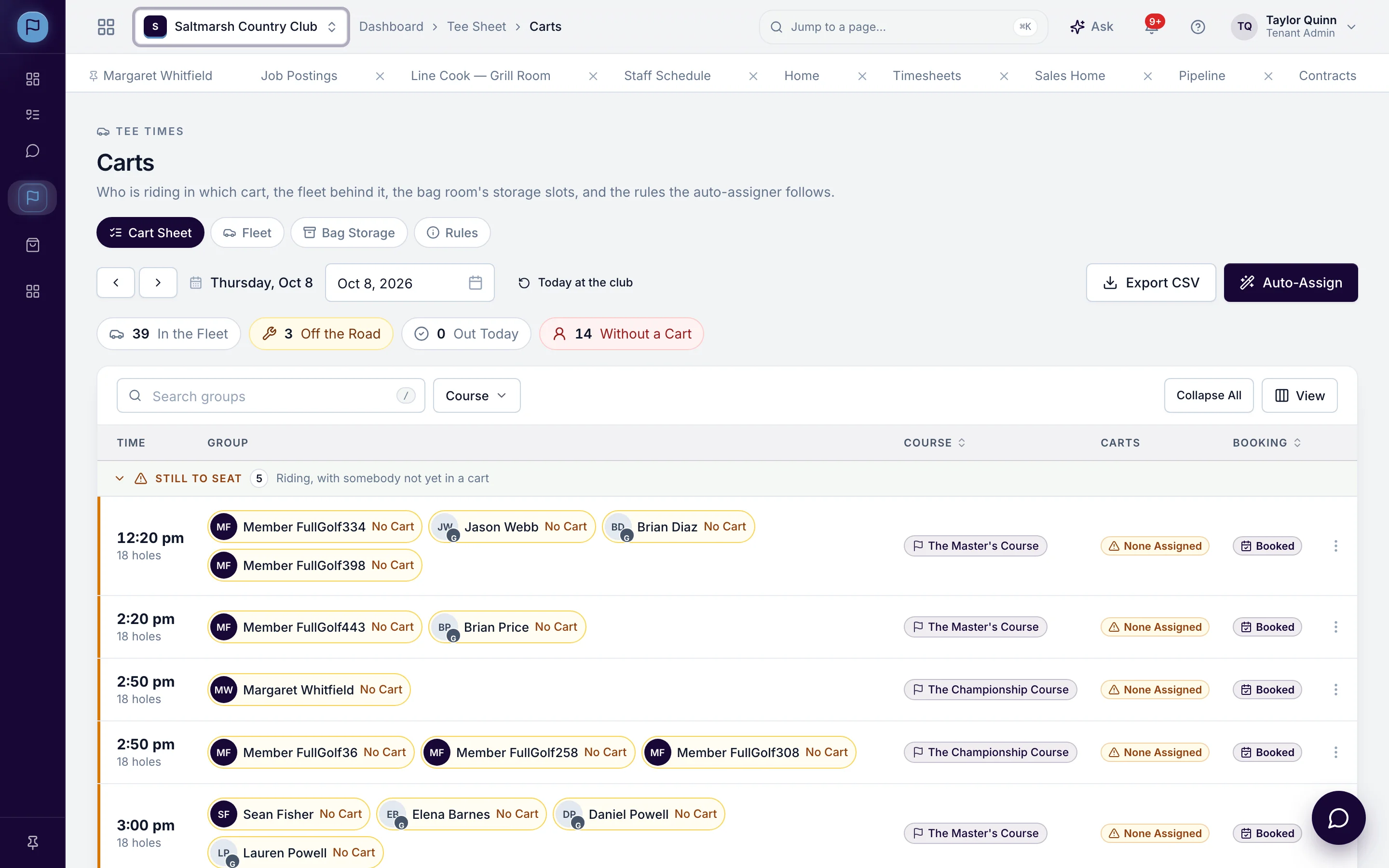The height and width of the screenshot is (868, 1389).
Task: Open the chat bubble icon in the sidebar
Action: [x=33, y=151]
